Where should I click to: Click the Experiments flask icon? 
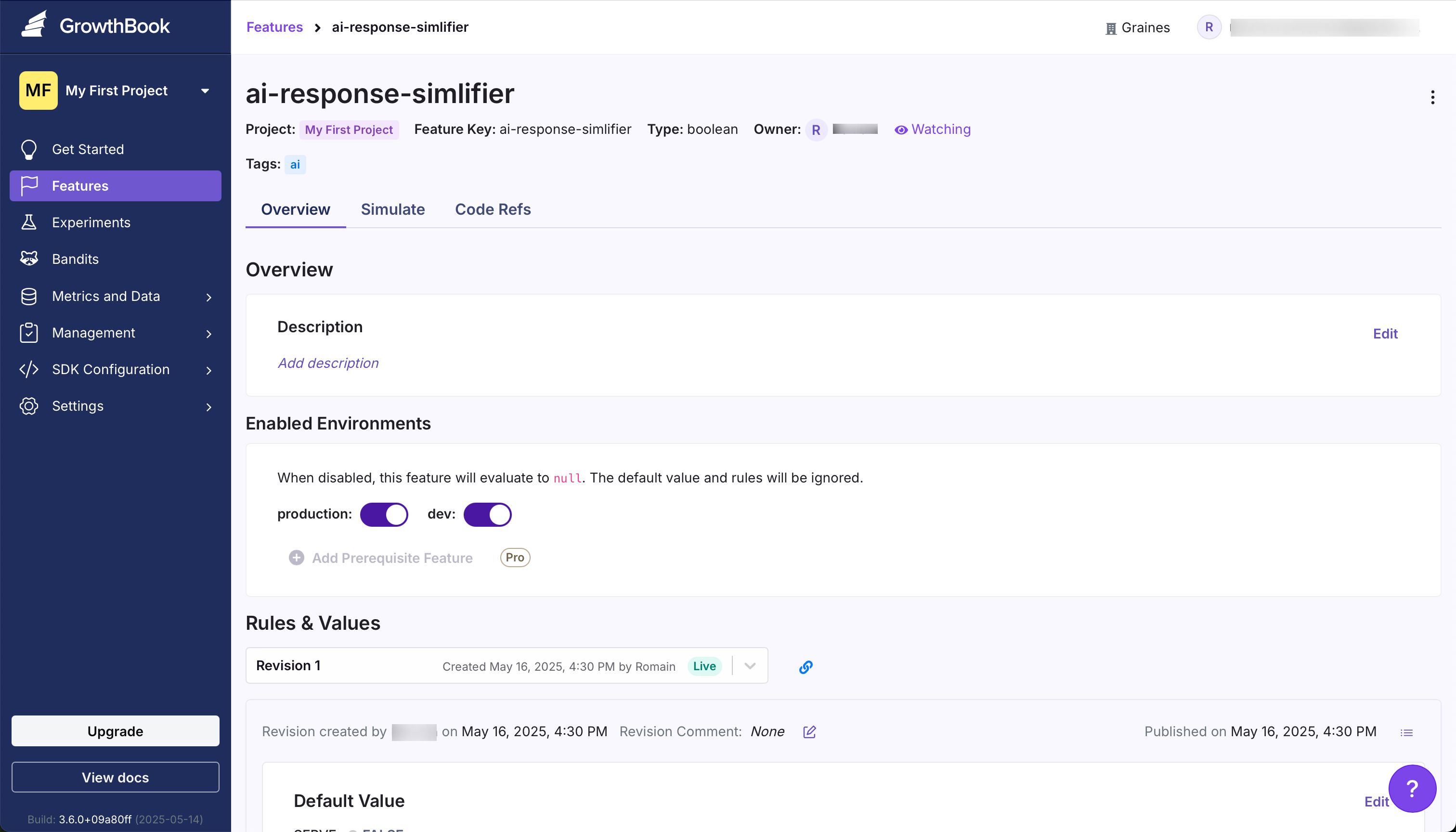(28, 222)
